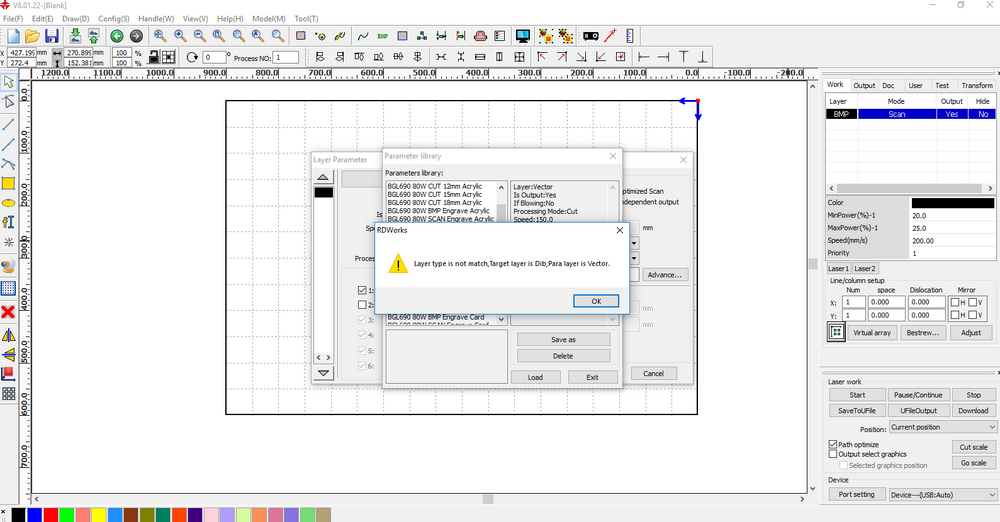
Task: Open the Device USB:Auto dropdown
Action: pyautogui.click(x=943, y=495)
